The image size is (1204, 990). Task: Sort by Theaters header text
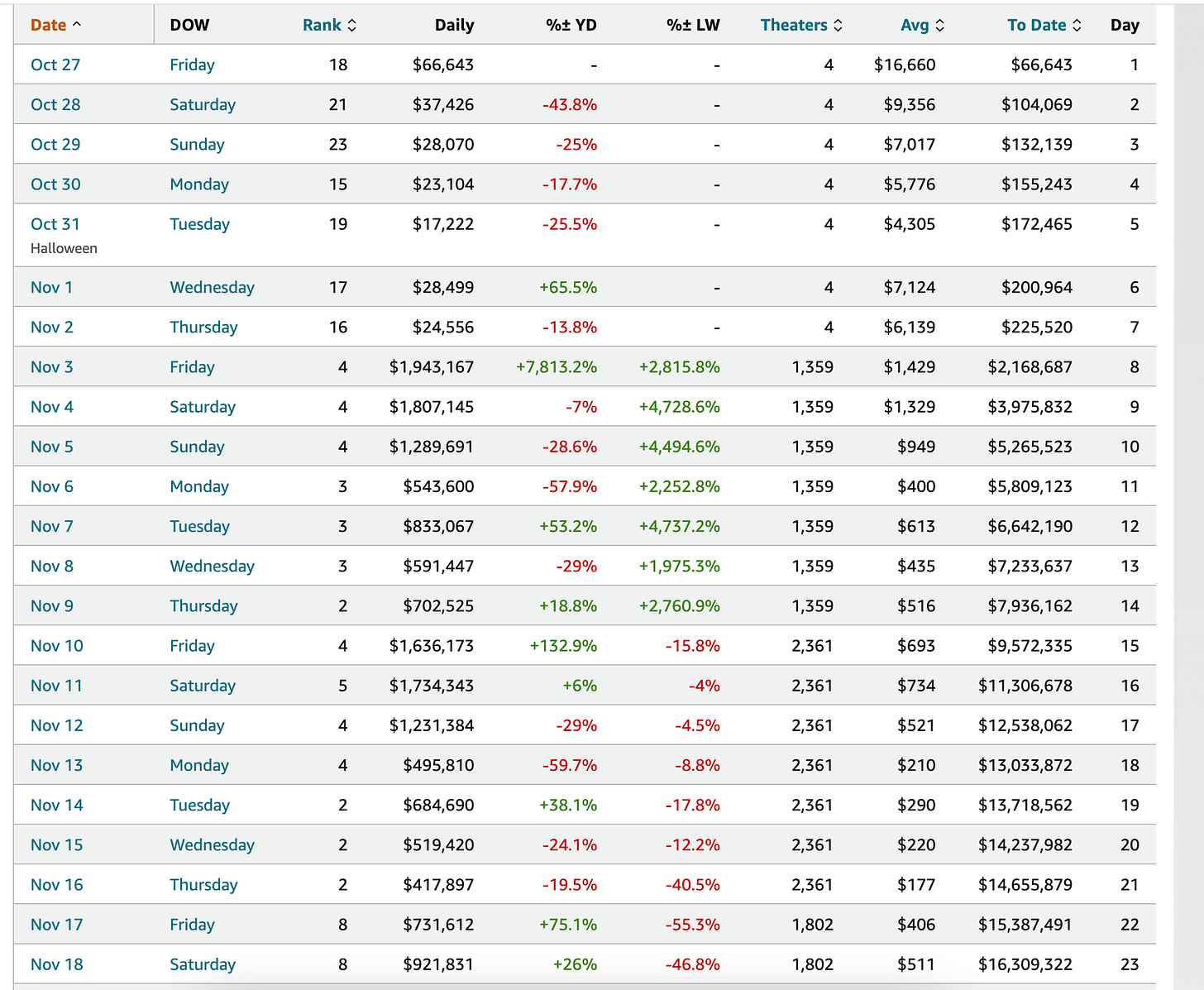pos(794,25)
